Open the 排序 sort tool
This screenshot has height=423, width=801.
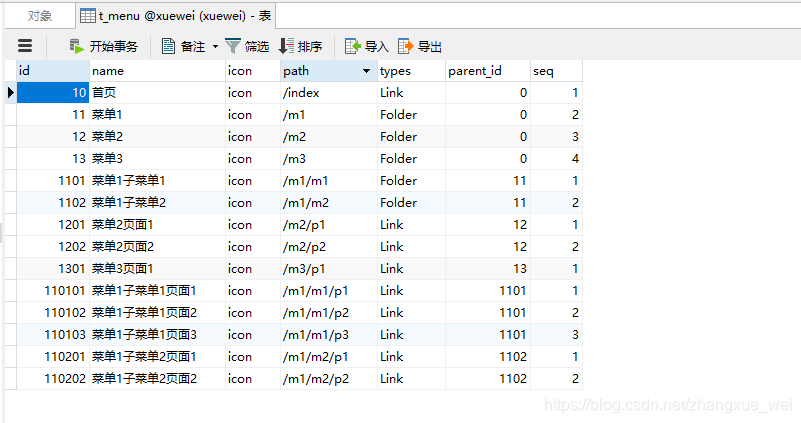(x=300, y=46)
